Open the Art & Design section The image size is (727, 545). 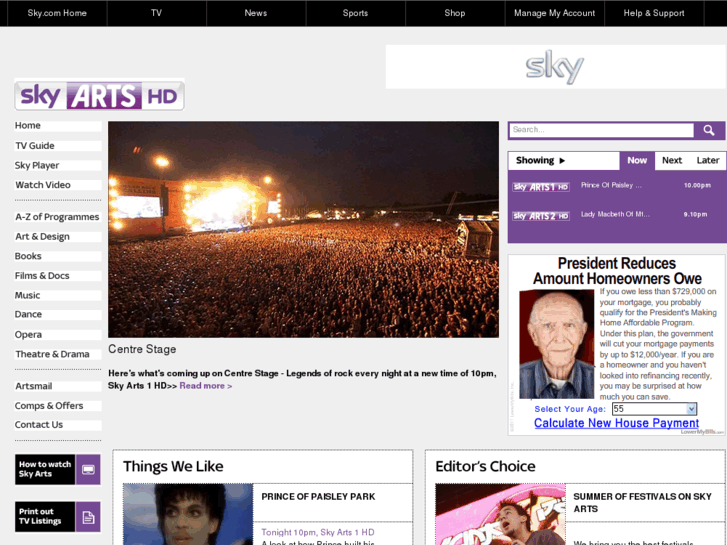click(x=57, y=237)
